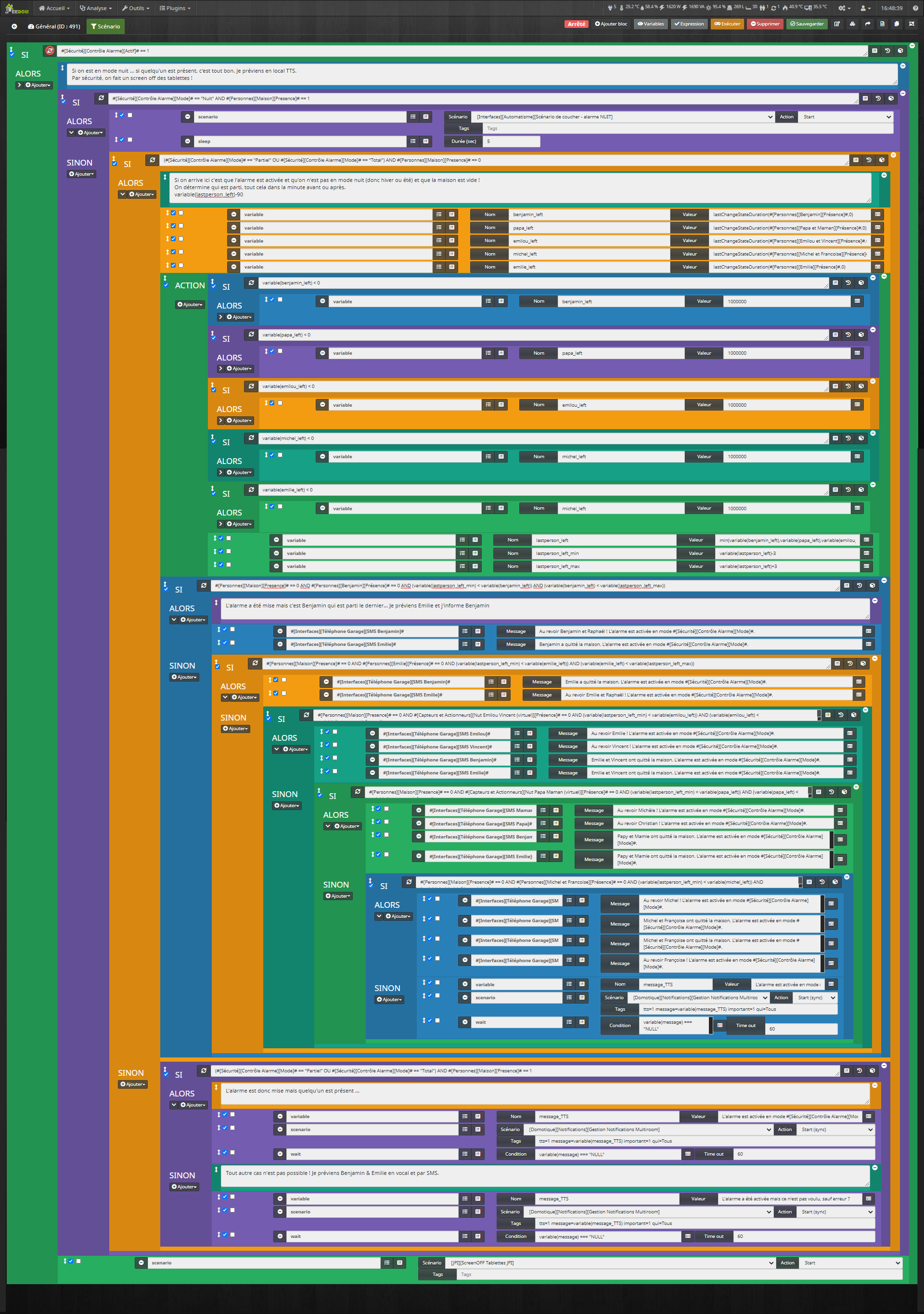Click the Actif == 1 condition field
Screen dimensions: 924x1314
coord(462,51)
